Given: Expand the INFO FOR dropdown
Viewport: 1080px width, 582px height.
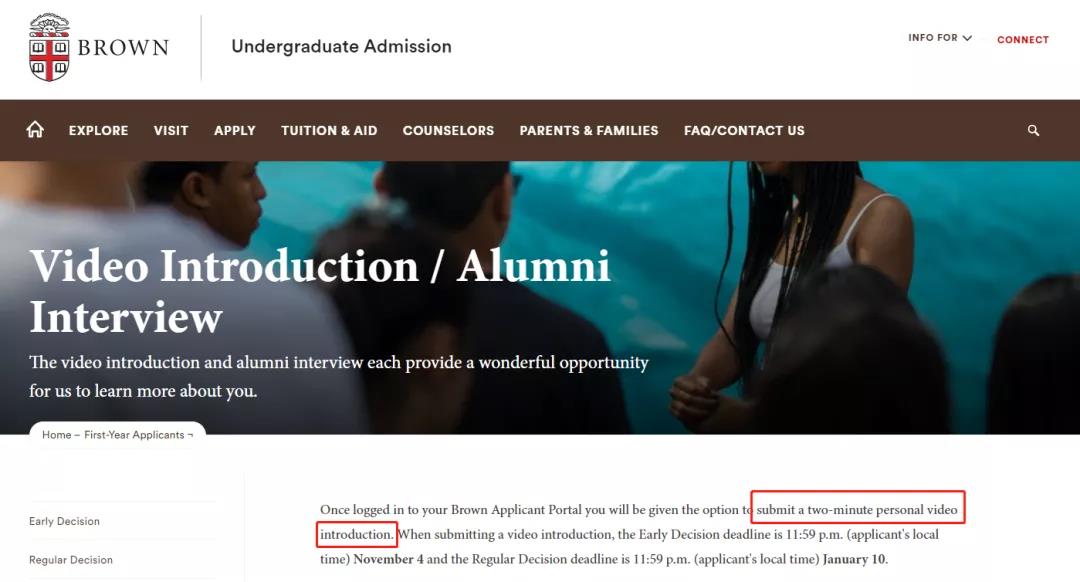Looking at the screenshot, I should point(939,38).
